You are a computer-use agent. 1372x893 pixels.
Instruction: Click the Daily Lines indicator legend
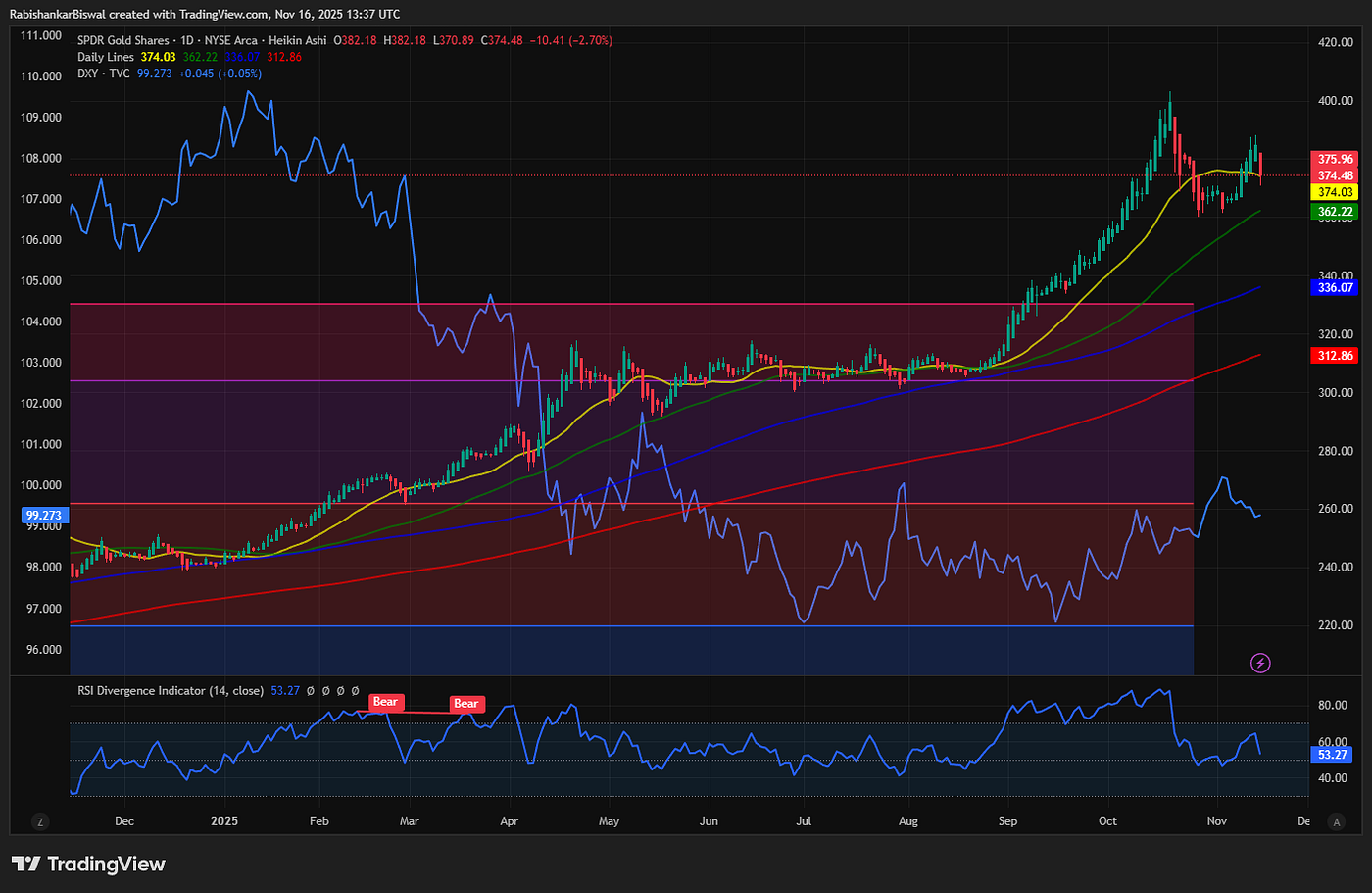tap(106, 57)
